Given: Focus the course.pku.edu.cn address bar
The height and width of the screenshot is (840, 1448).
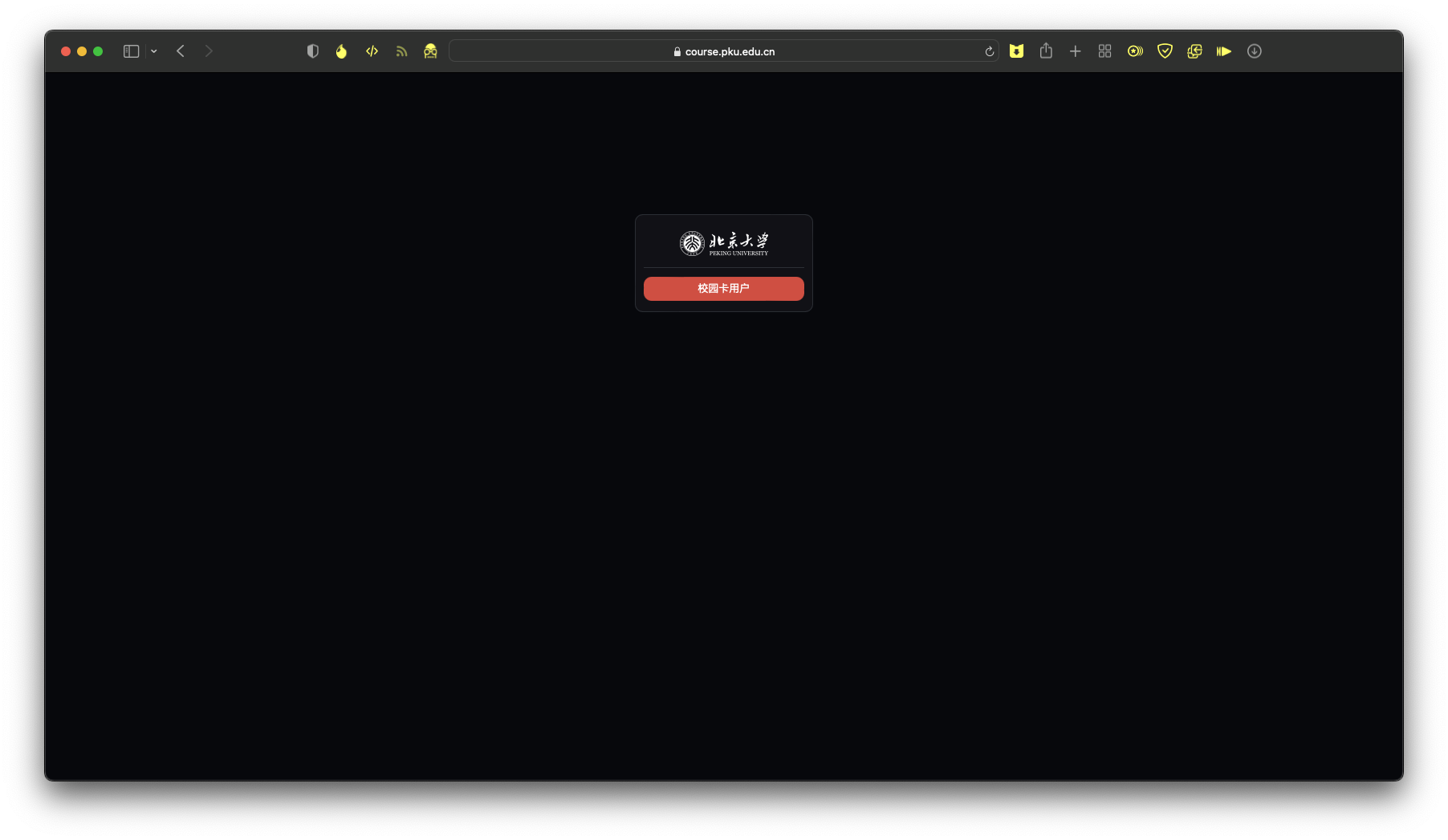Looking at the screenshot, I should [x=723, y=51].
